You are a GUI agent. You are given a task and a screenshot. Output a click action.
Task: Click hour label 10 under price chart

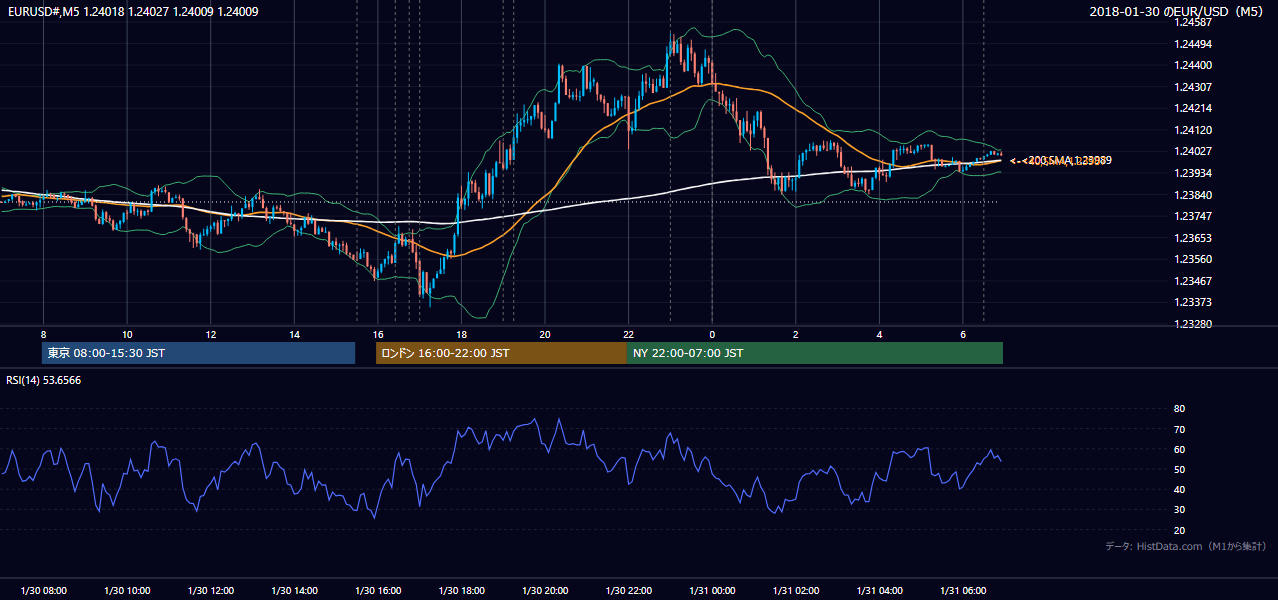point(127,334)
